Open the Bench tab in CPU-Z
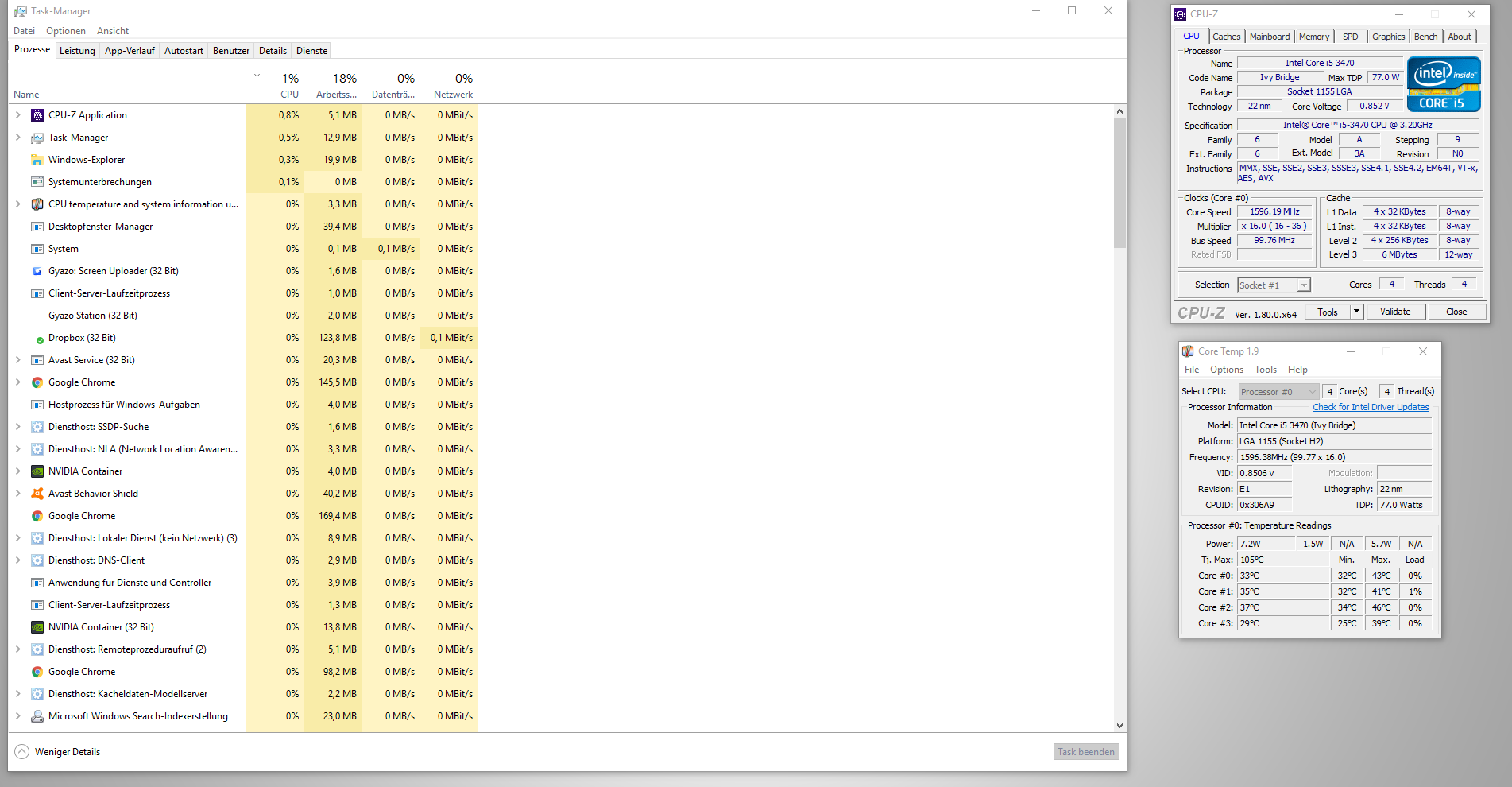 point(1426,37)
